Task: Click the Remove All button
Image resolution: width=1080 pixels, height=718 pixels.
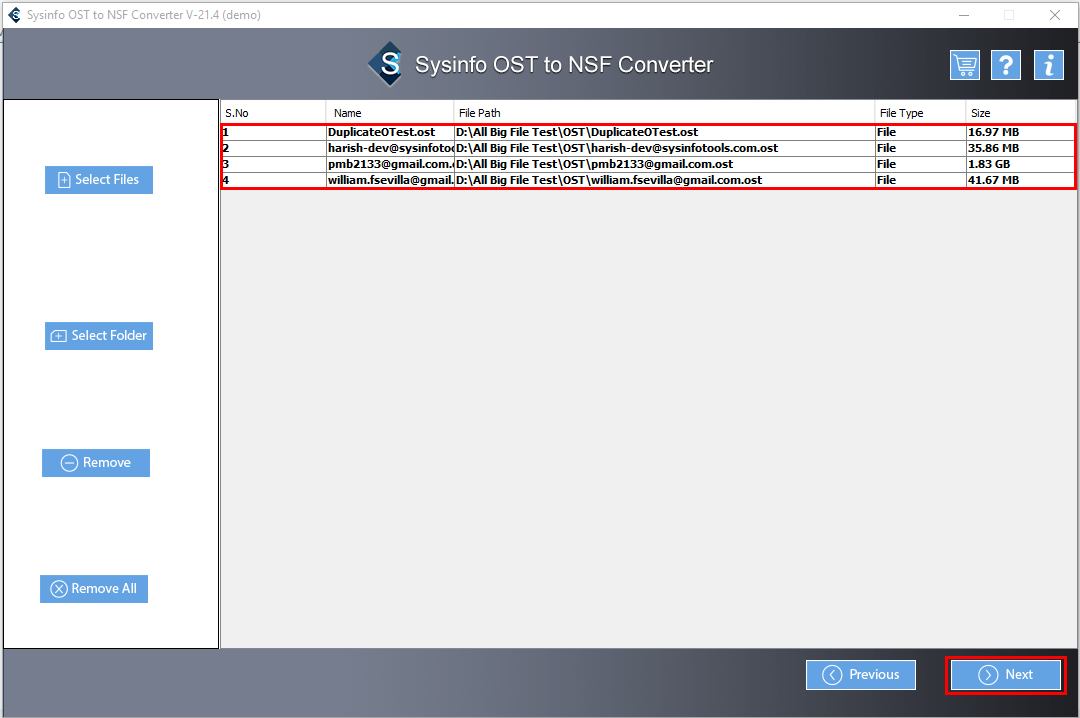Action: tap(94, 588)
